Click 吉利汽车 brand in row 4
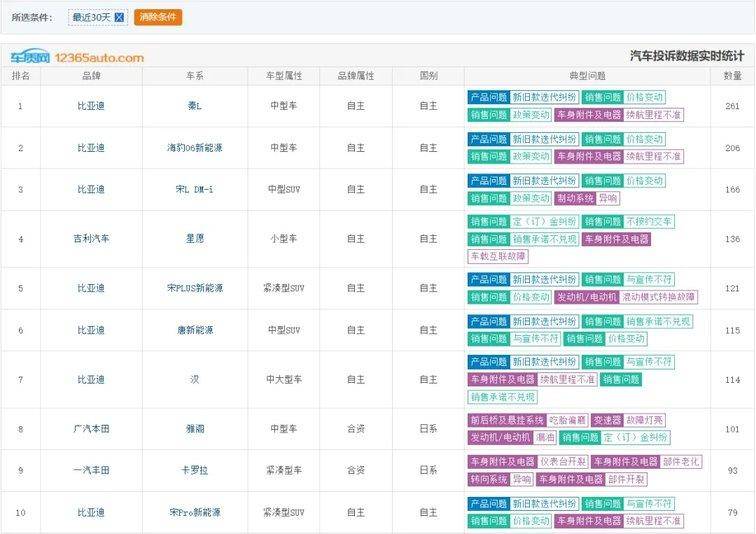The width and height of the screenshot is (756, 534). point(91,239)
